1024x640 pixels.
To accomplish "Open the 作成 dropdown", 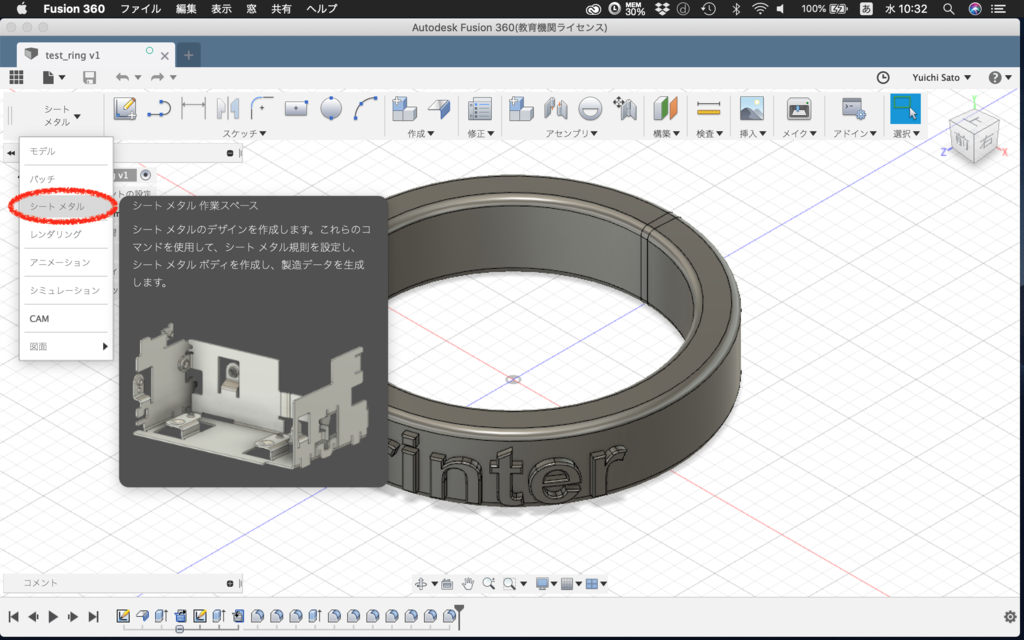I will 421,133.
